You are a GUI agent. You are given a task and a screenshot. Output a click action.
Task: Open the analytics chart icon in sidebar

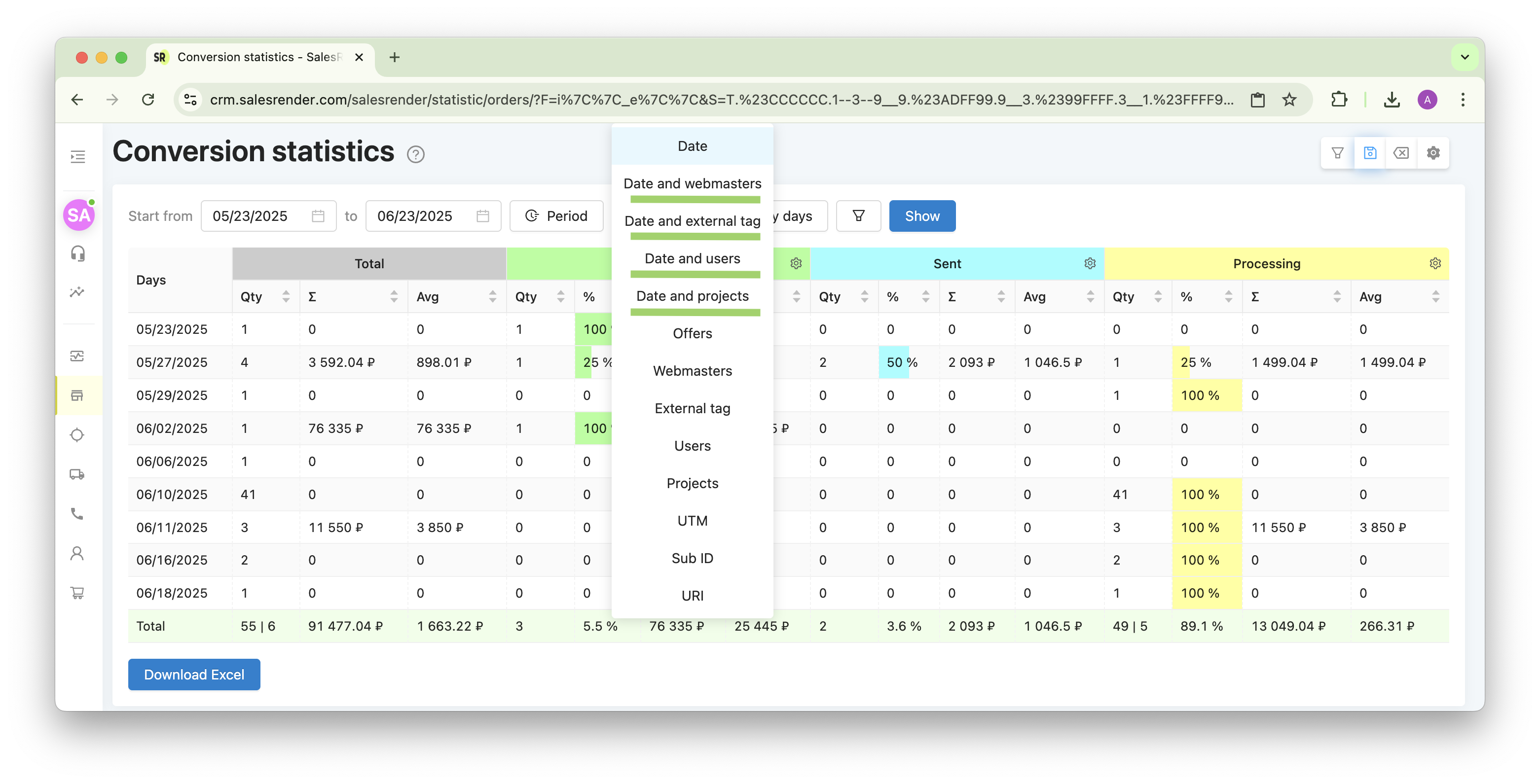point(77,292)
